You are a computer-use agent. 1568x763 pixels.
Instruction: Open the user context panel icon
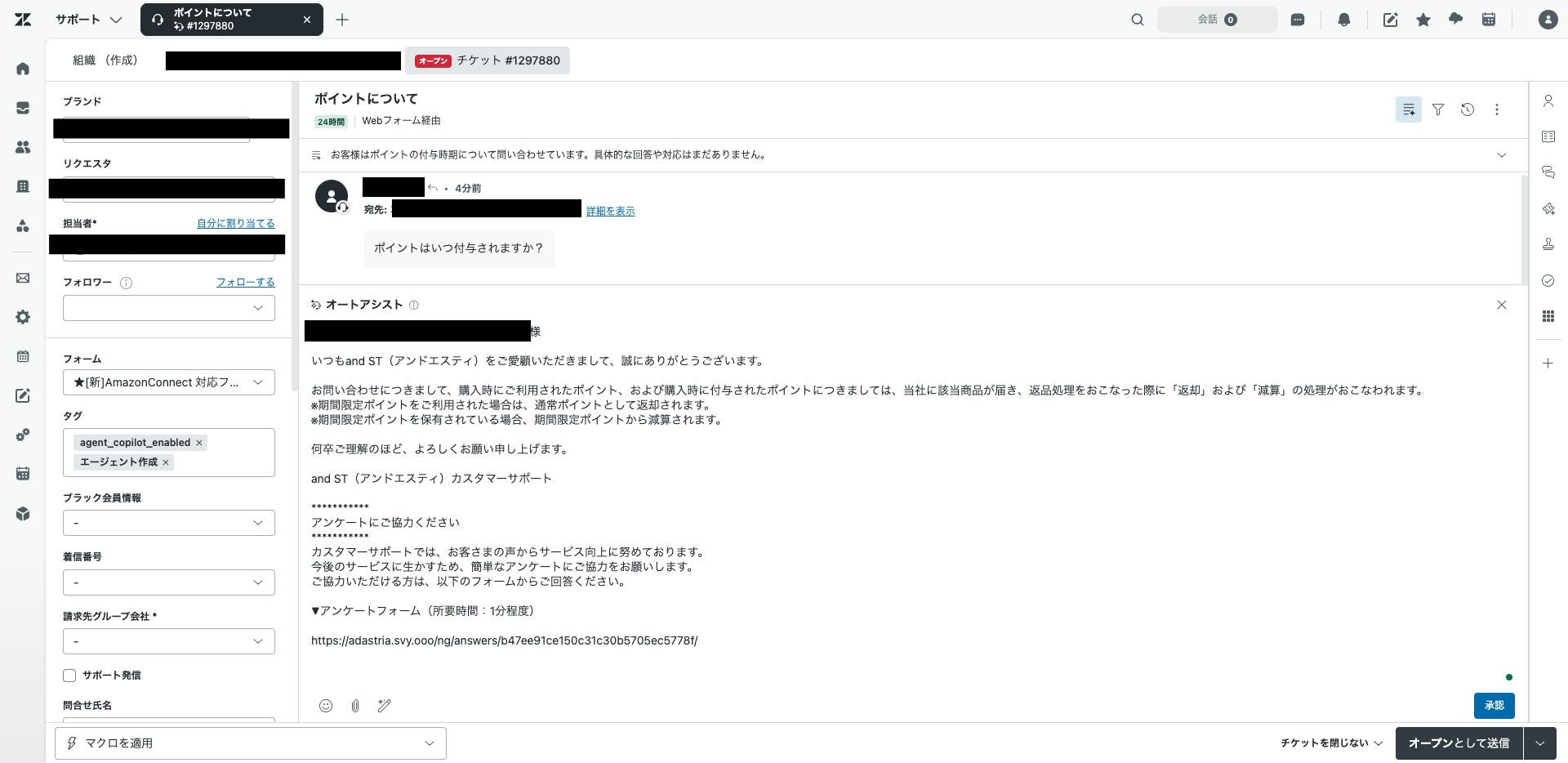[x=1548, y=101]
